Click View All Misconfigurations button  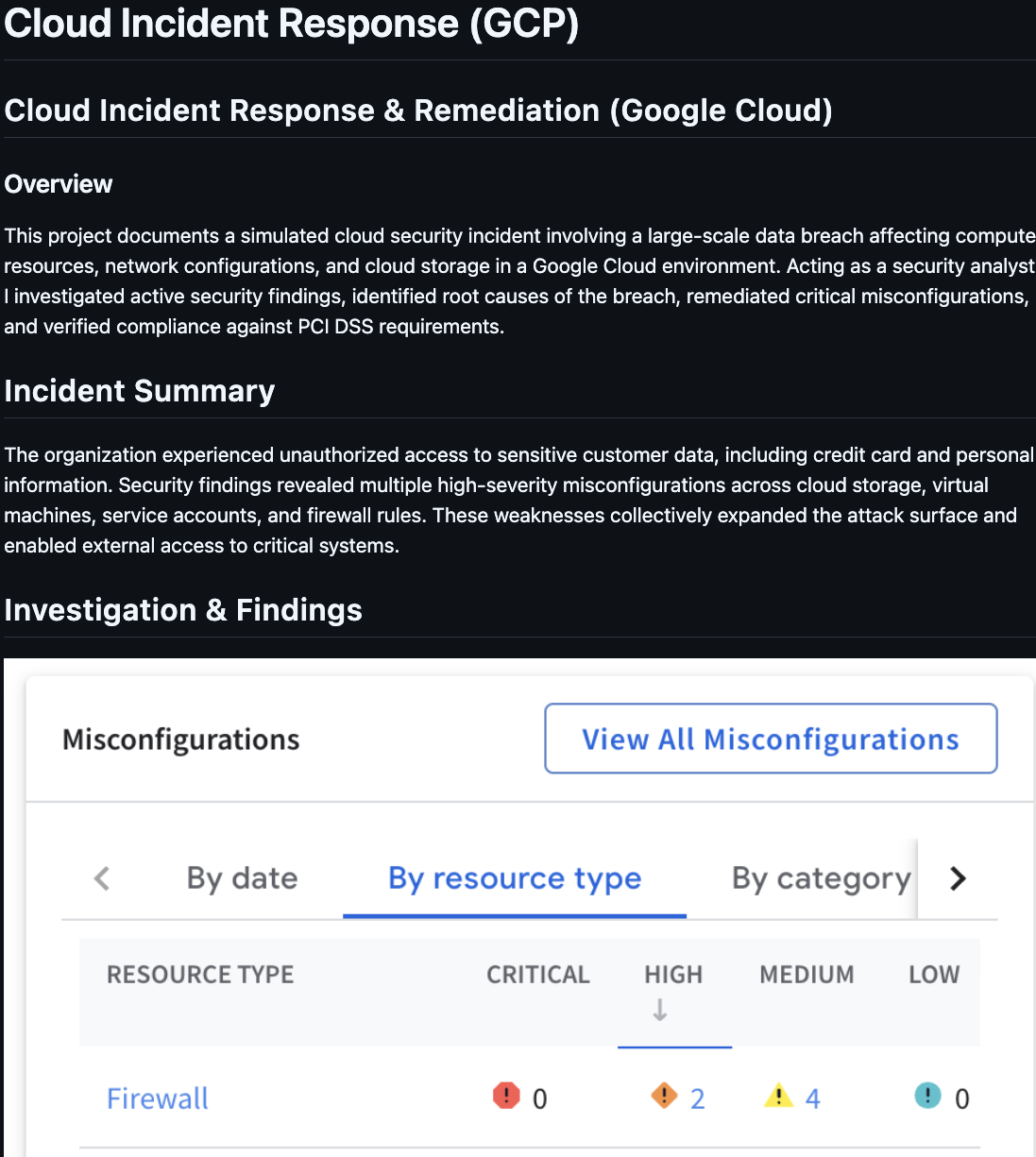click(771, 739)
